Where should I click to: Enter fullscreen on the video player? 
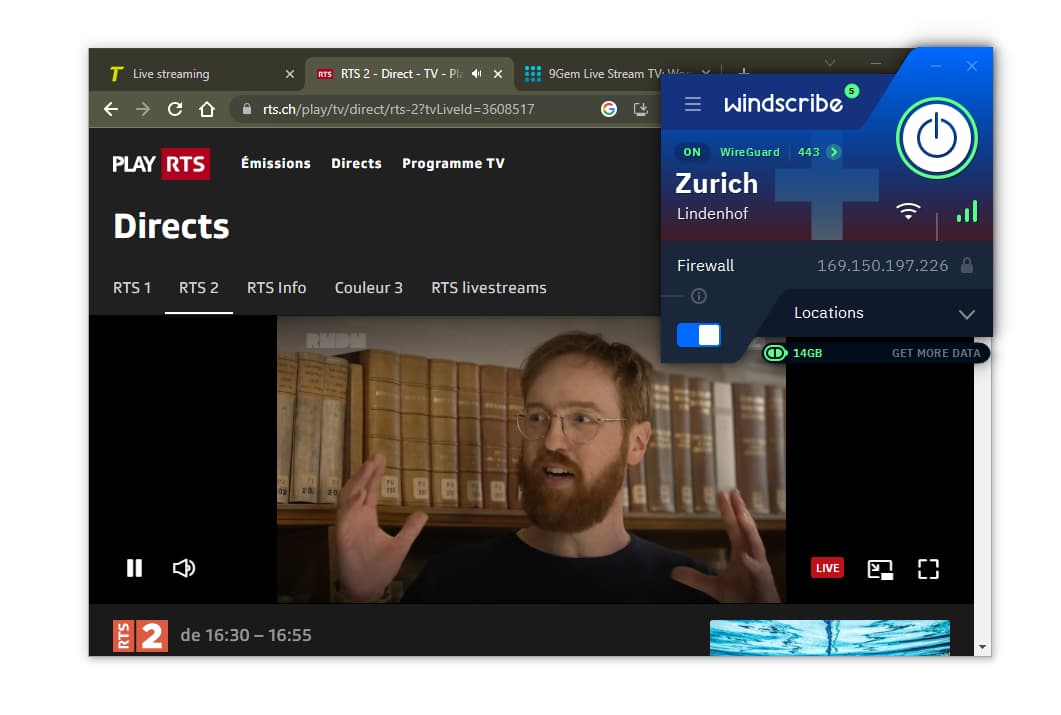(x=928, y=570)
